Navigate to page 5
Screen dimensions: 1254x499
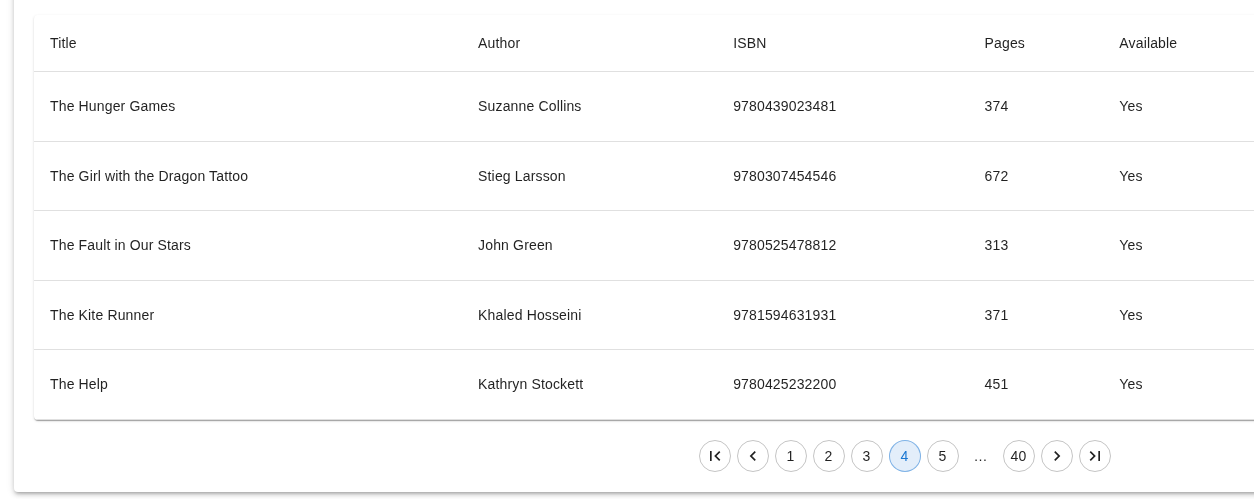pos(943,456)
